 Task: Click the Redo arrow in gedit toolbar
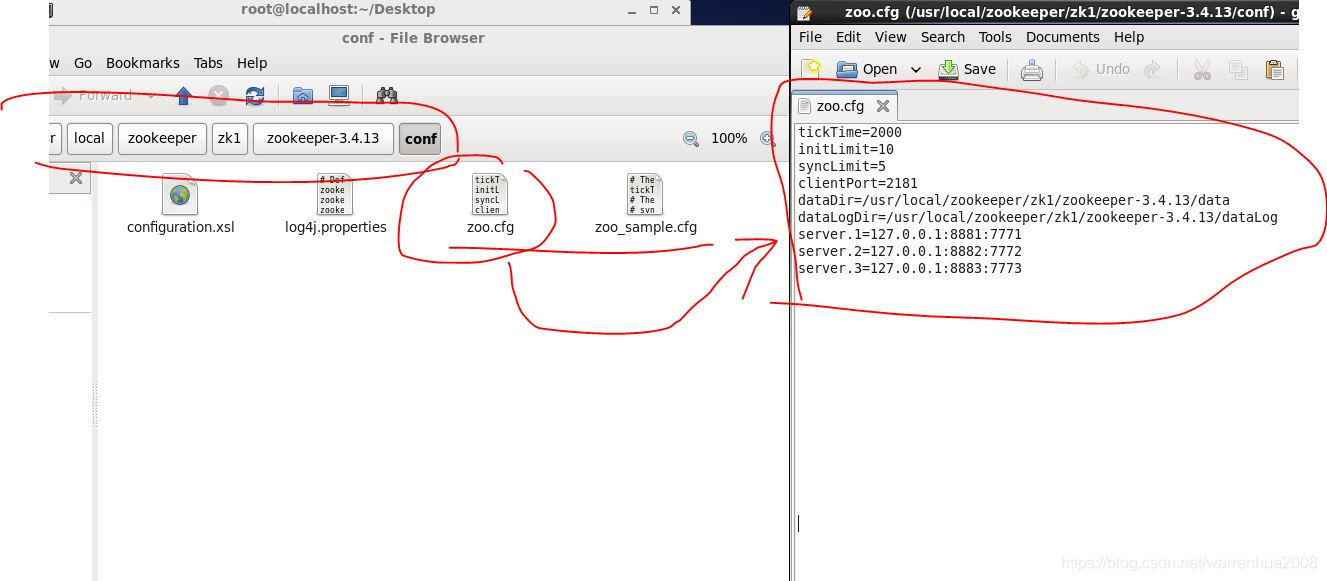click(1152, 69)
